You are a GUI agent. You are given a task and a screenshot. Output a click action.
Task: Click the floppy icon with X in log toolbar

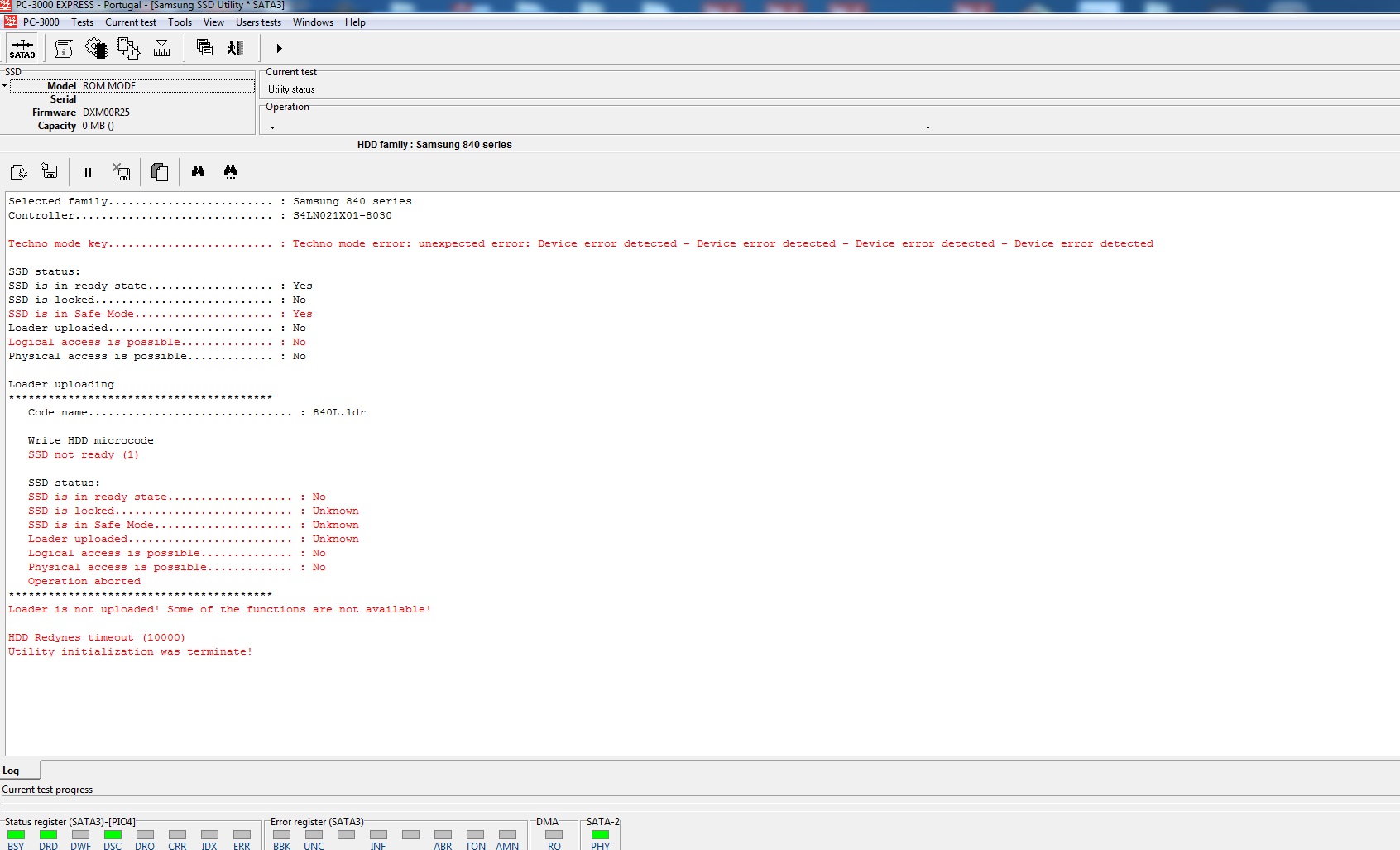[121, 171]
